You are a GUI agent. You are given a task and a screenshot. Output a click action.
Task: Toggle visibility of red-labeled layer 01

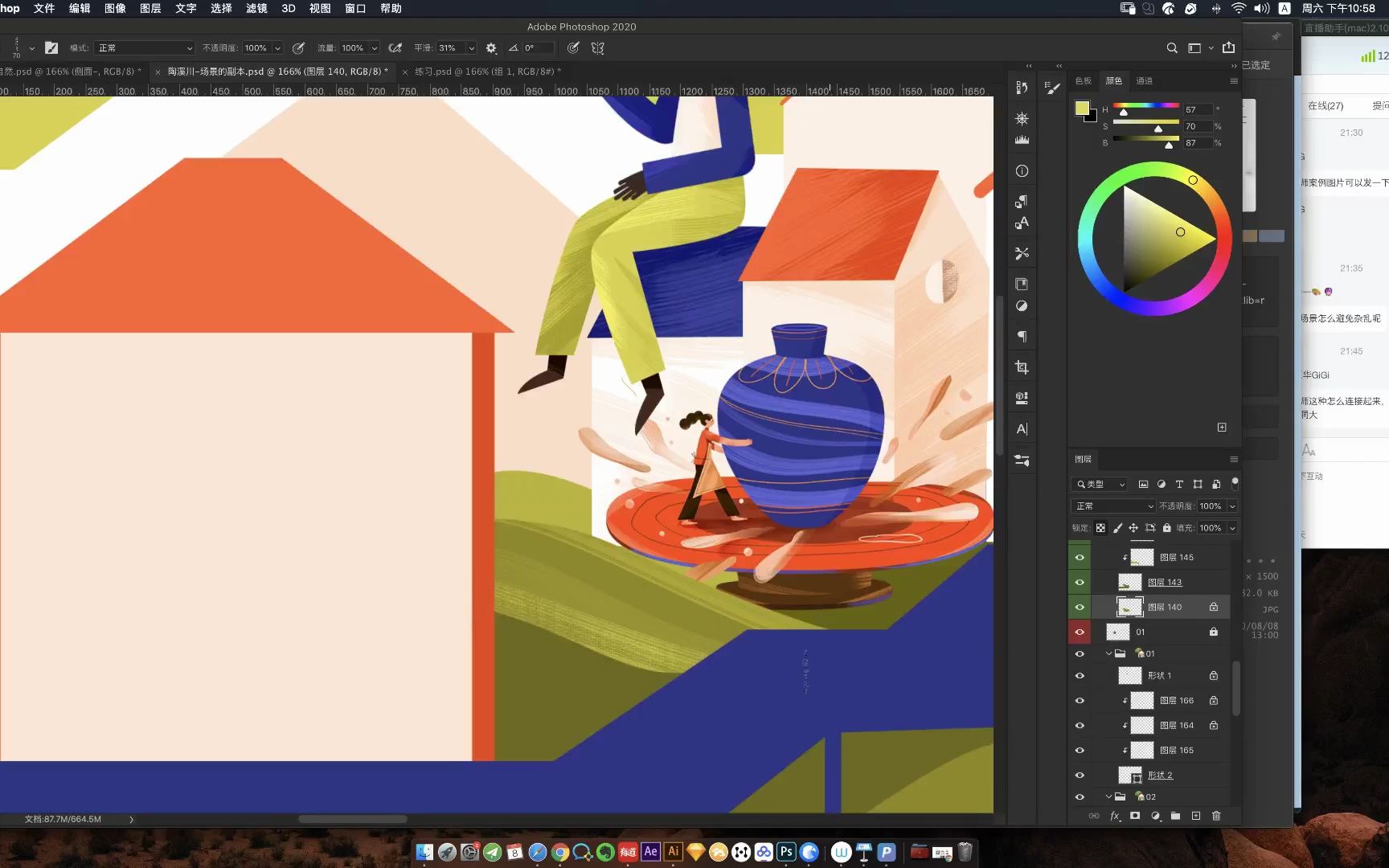1080,632
